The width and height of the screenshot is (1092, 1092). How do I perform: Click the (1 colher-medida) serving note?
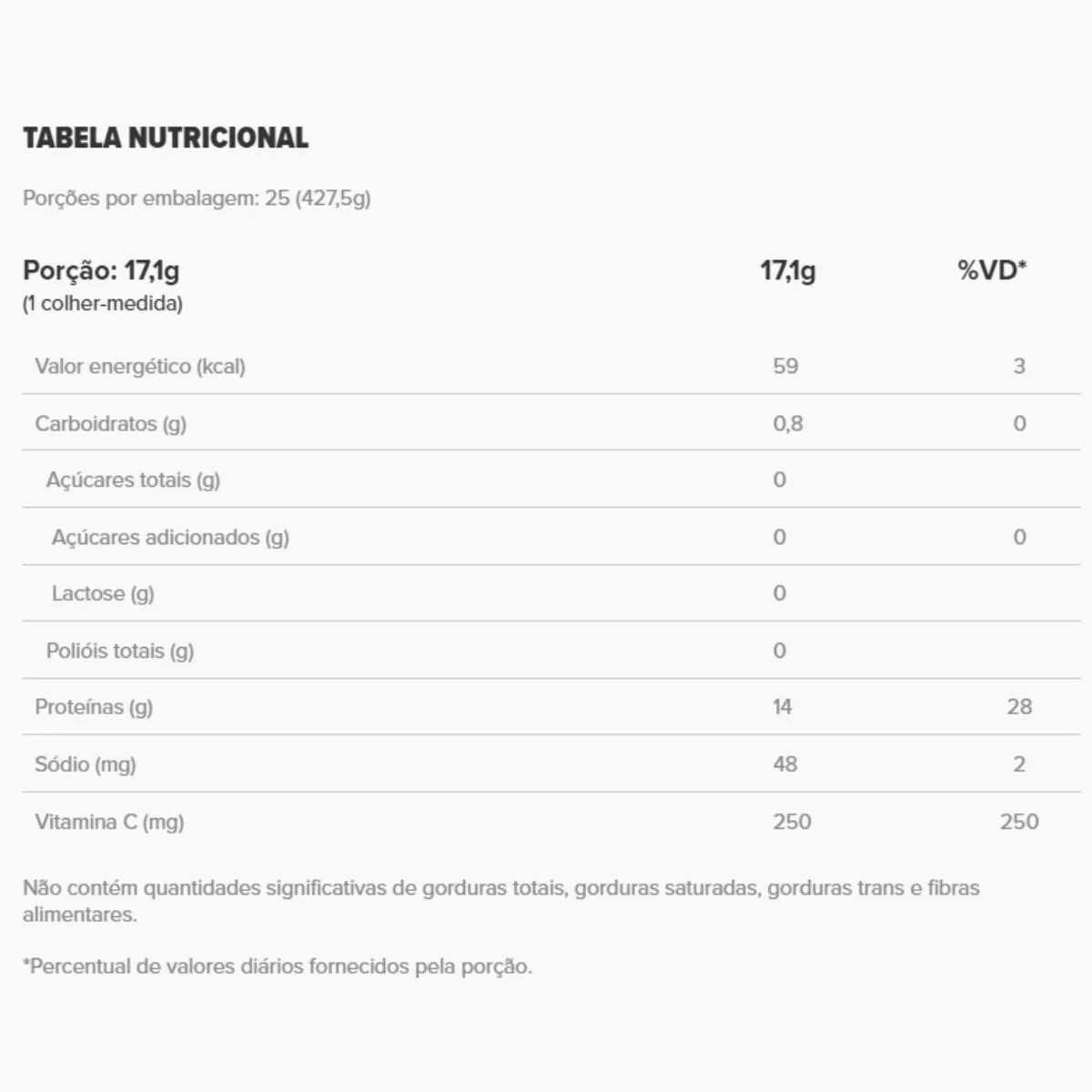pyautogui.click(x=103, y=304)
